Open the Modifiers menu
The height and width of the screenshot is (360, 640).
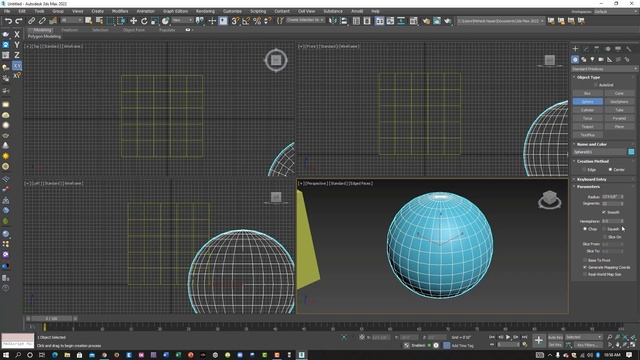tap(120, 11)
